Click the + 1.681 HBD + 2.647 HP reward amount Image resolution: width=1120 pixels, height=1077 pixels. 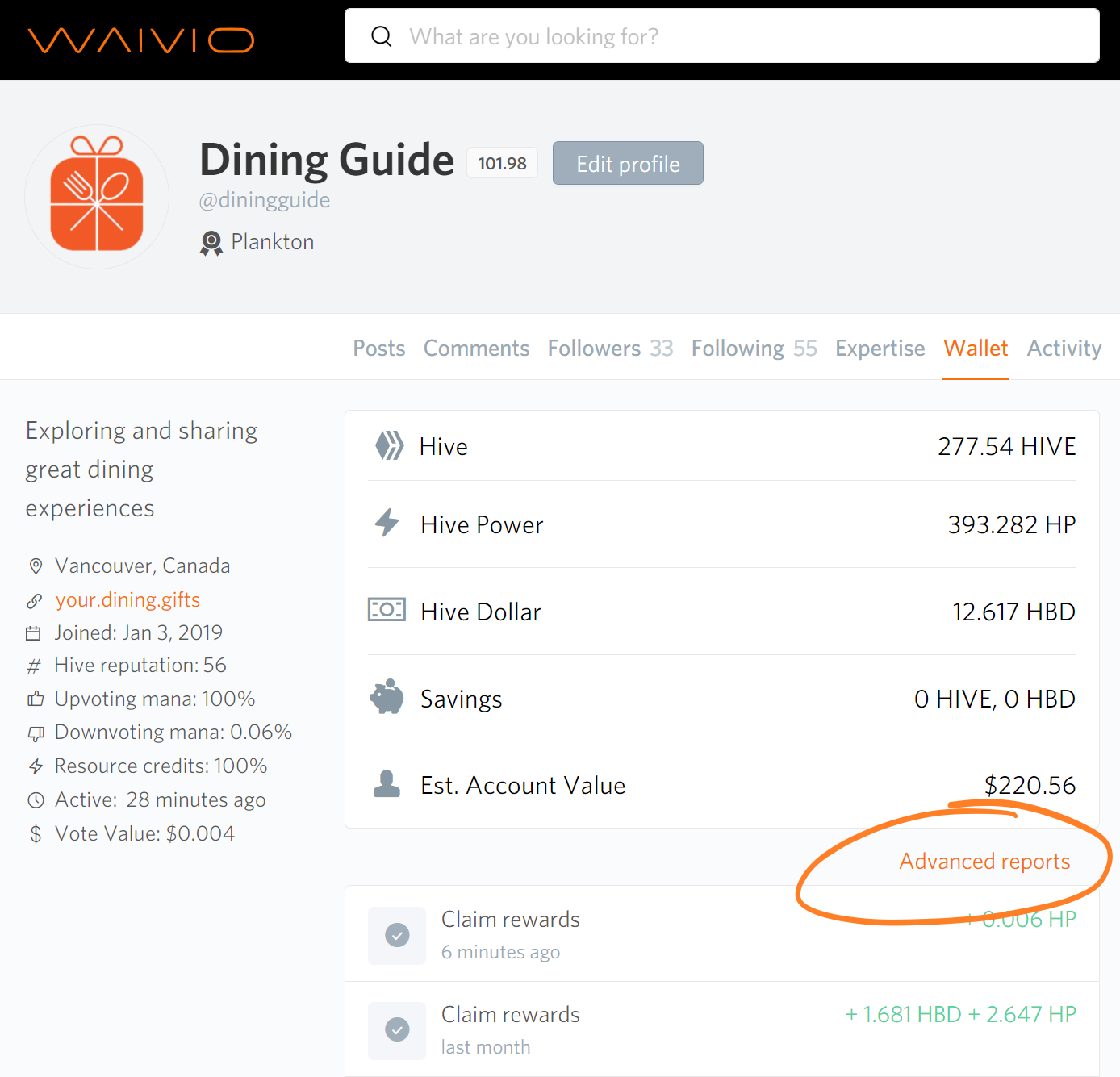(960, 1014)
